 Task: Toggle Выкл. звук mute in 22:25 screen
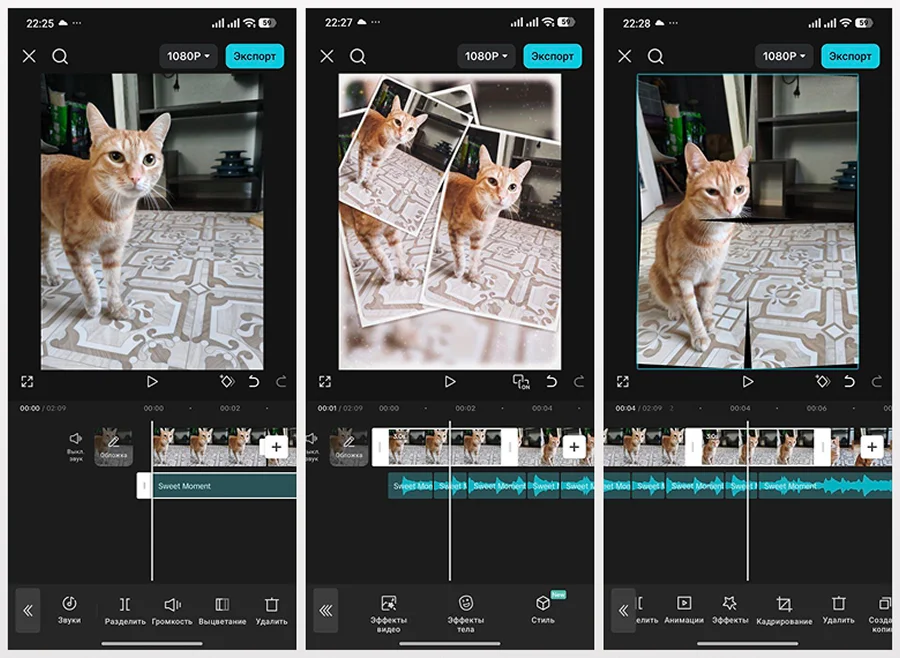(75, 444)
